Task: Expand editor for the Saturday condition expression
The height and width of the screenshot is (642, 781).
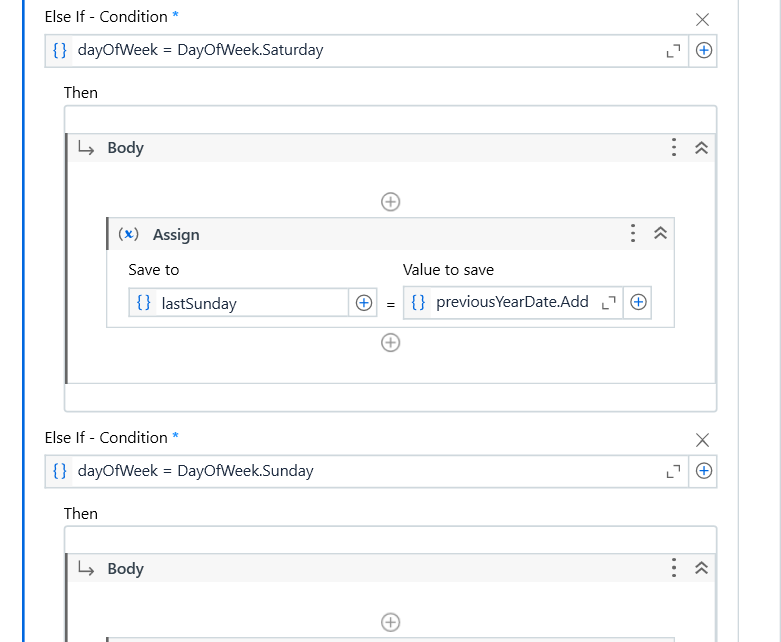Action: (x=673, y=51)
